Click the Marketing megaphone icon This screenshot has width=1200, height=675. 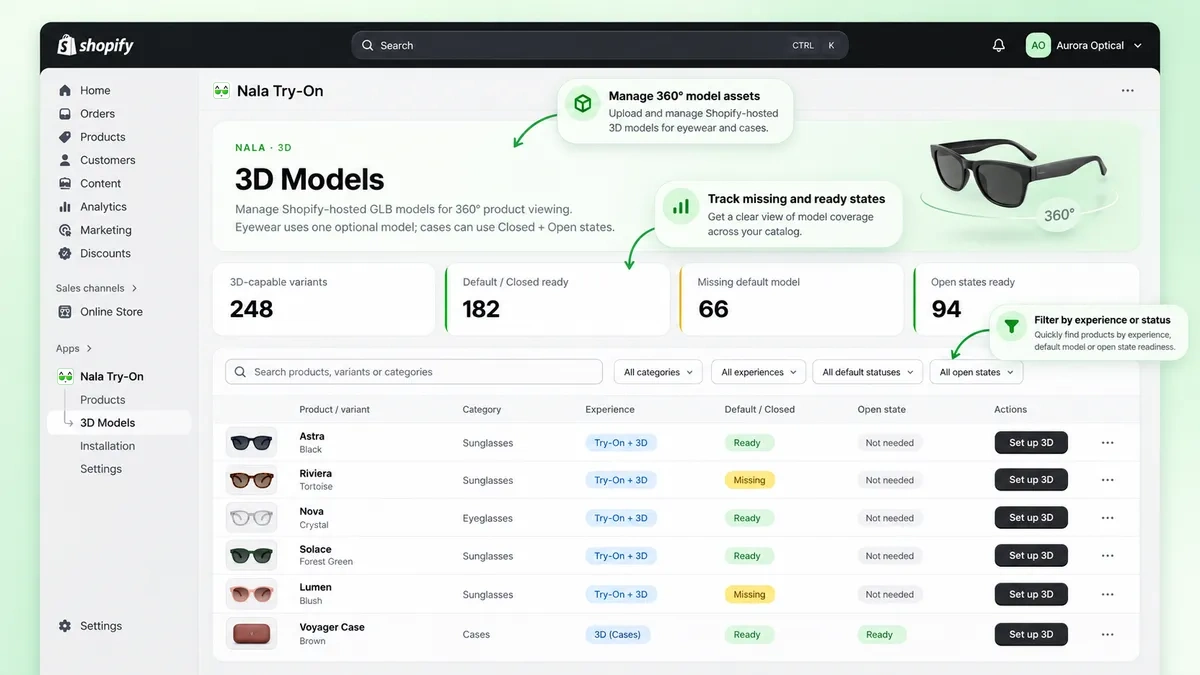coord(65,230)
